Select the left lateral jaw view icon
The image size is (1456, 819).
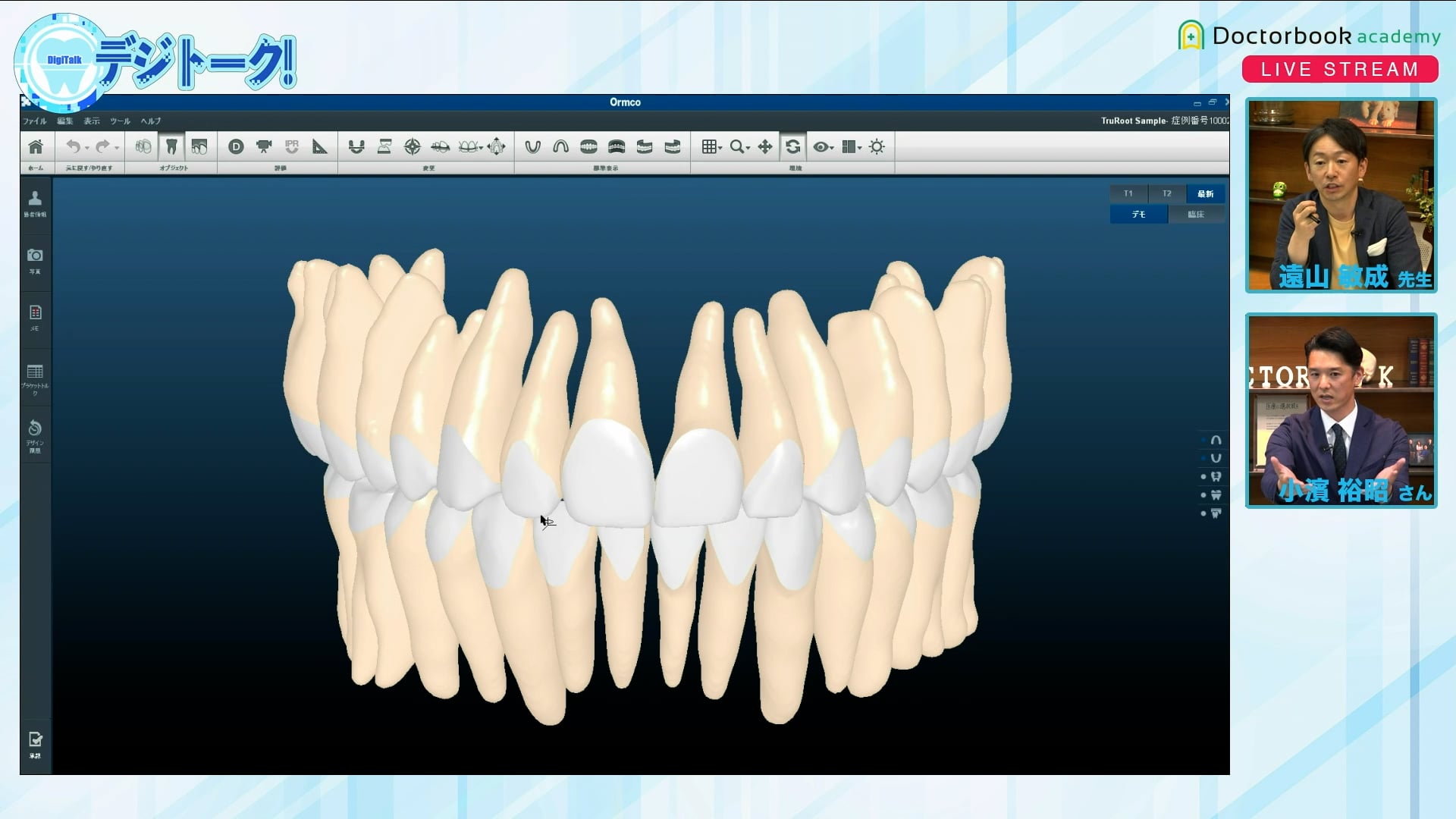click(x=673, y=146)
